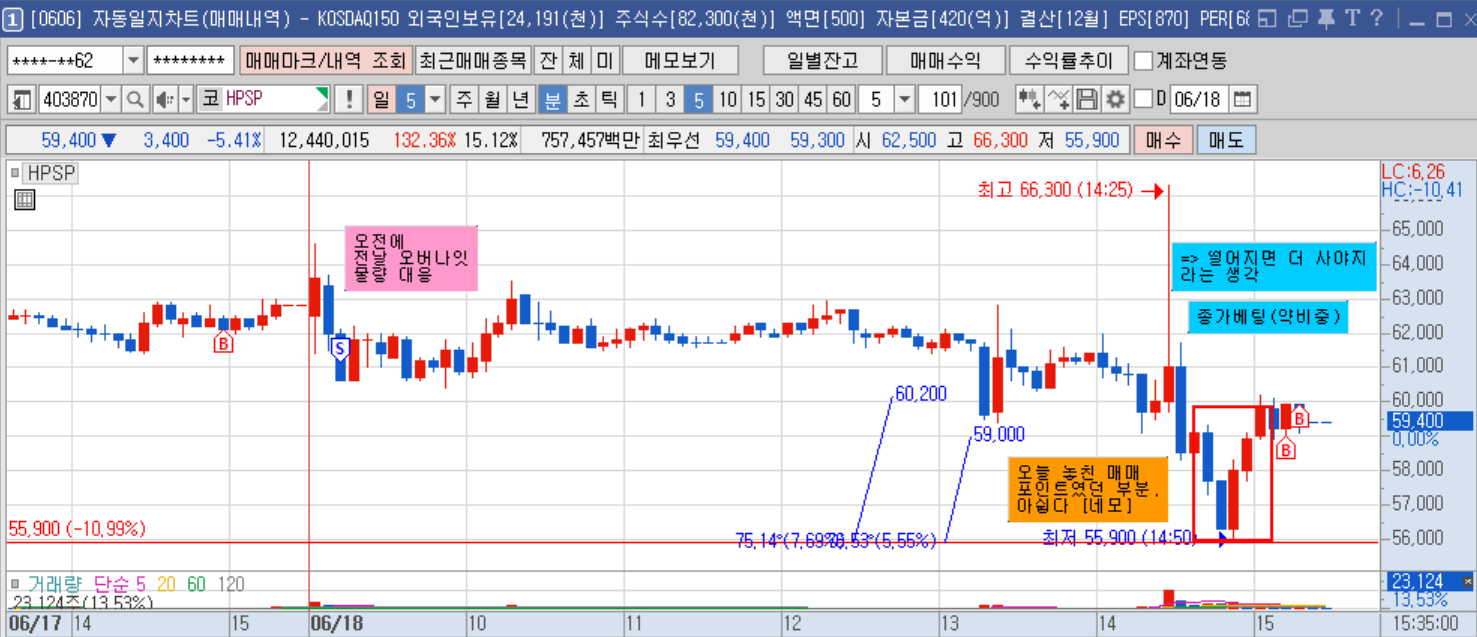Click the add candlestick chart icon
The image size is (1477, 637).
(1029, 100)
